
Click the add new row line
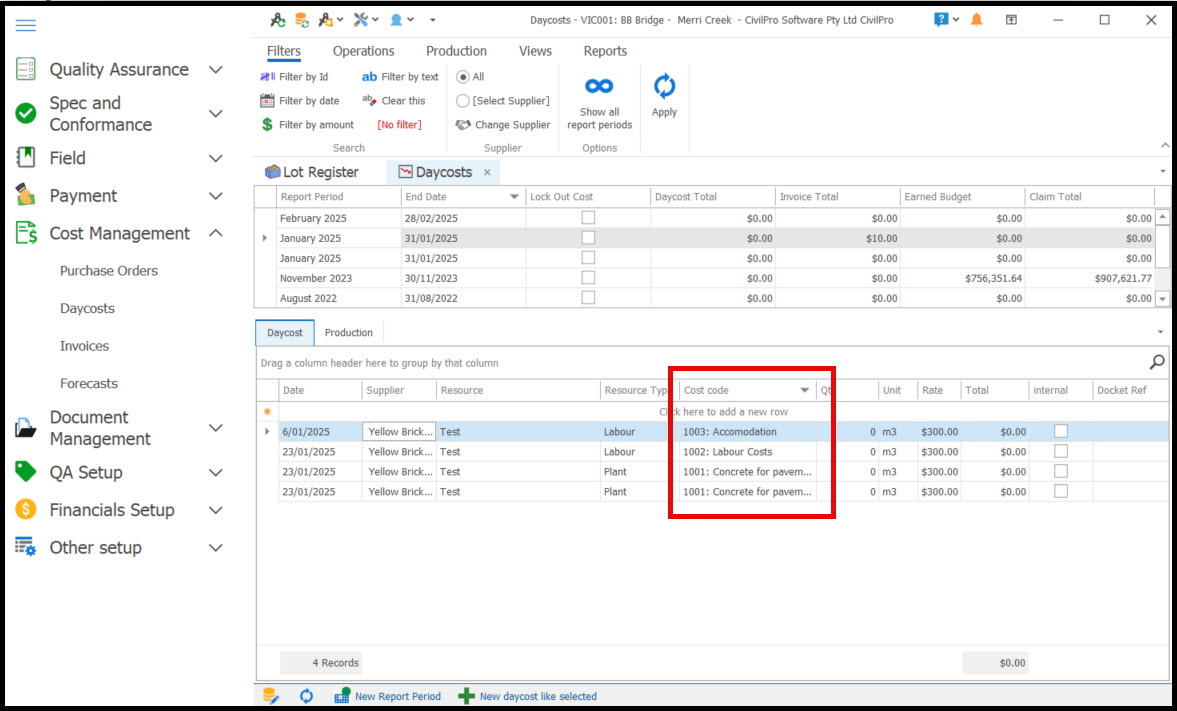point(722,412)
